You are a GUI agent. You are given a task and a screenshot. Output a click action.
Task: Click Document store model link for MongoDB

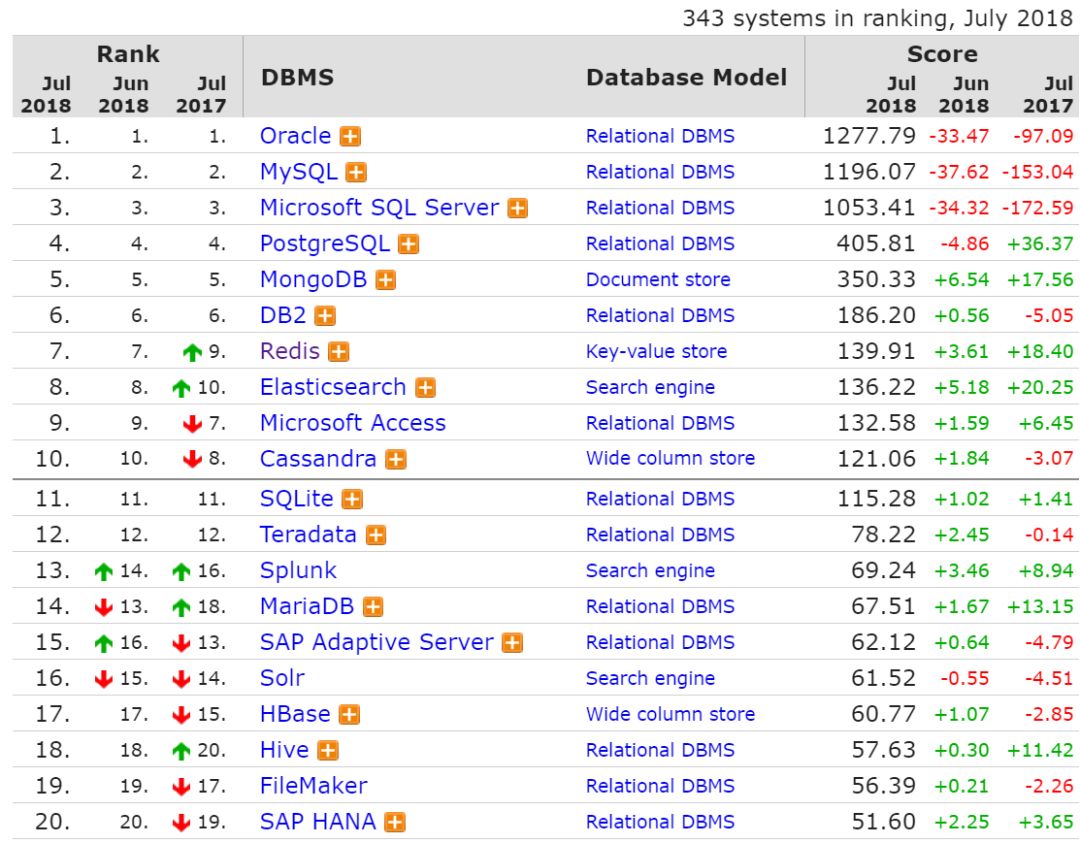(x=658, y=280)
